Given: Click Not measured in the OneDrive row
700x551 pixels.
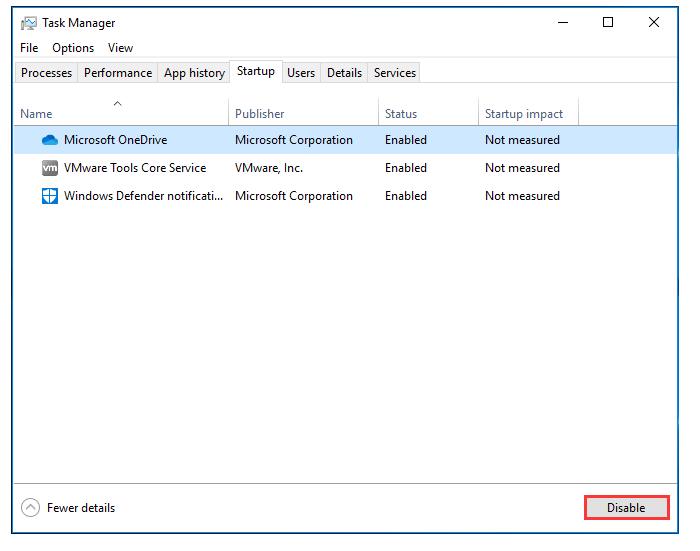Looking at the screenshot, I should 522,140.
